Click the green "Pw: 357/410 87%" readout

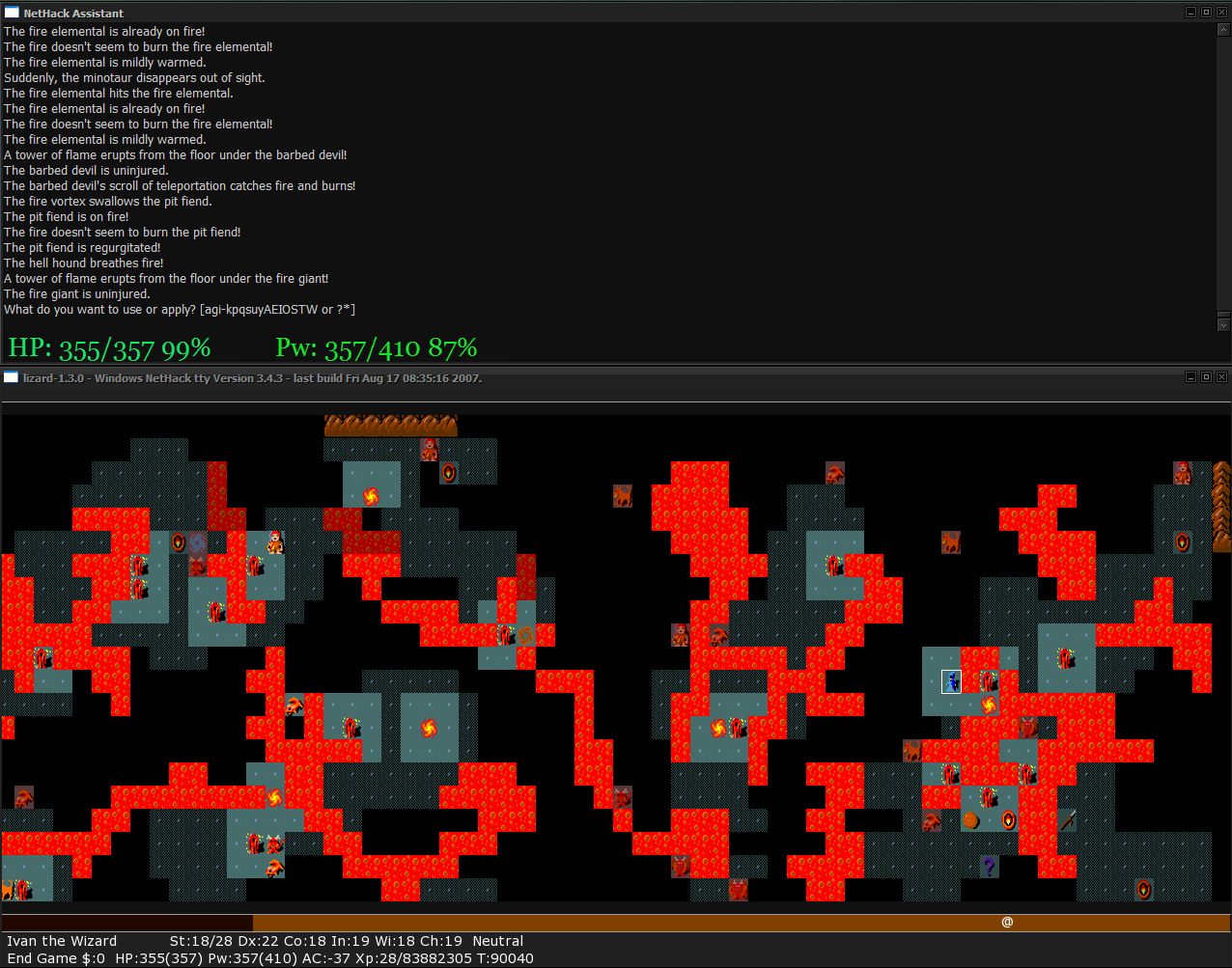[x=377, y=347]
